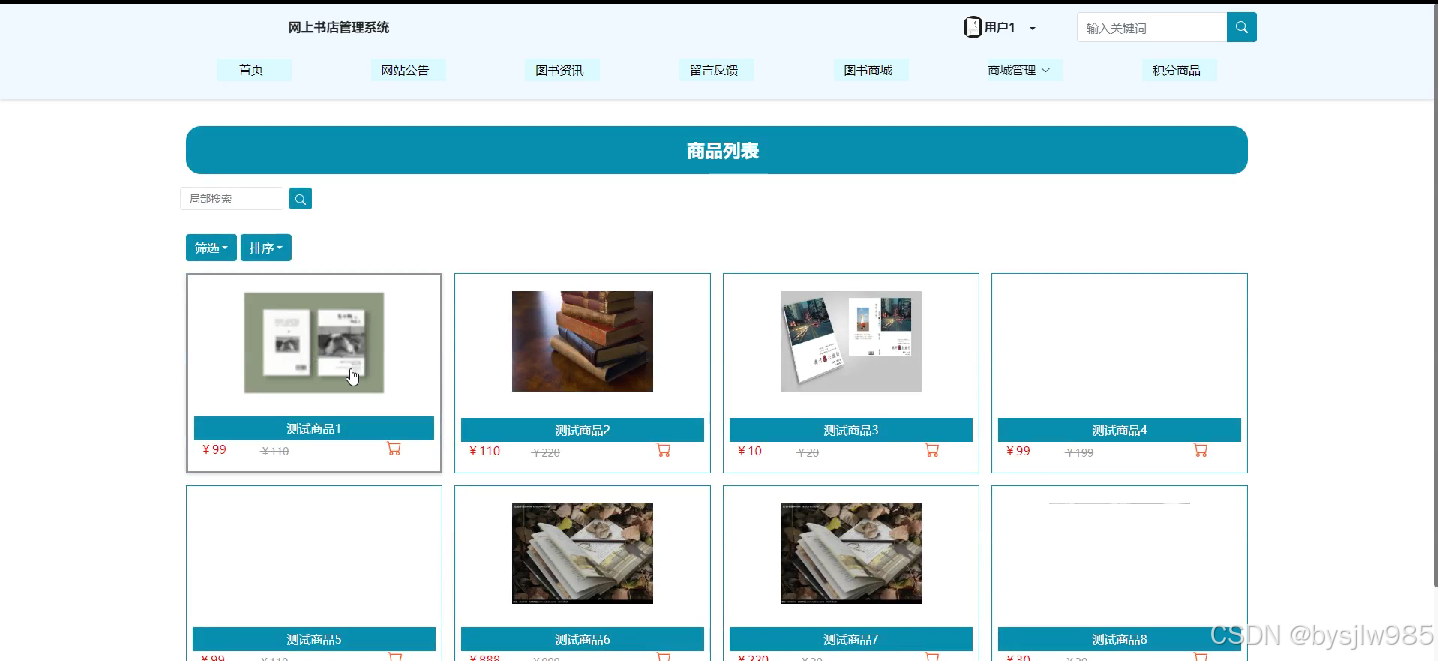Viewport: 1438px width, 661px height.
Task: Click into the 局部检索 search box
Action: tap(233, 199)
